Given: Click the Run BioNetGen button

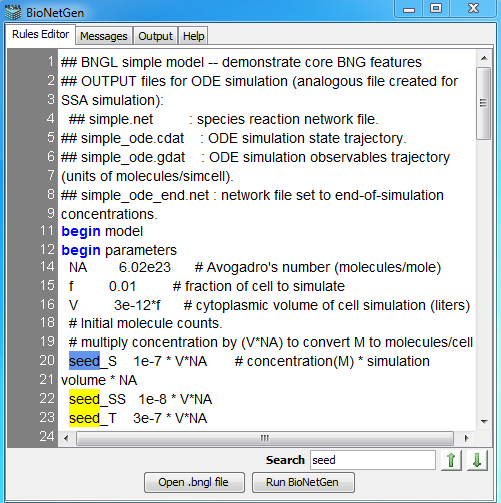Looking at the screenshot, I should coord(303,482).
